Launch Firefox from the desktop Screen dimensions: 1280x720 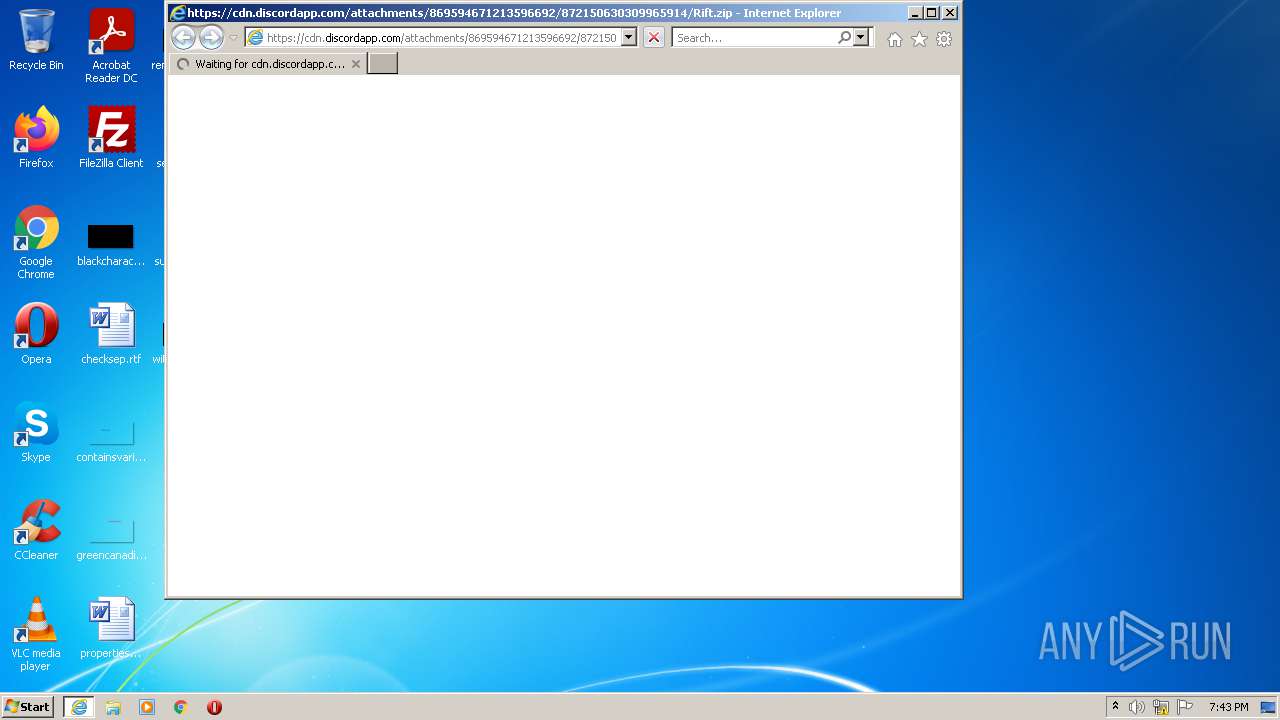(36, 137)
